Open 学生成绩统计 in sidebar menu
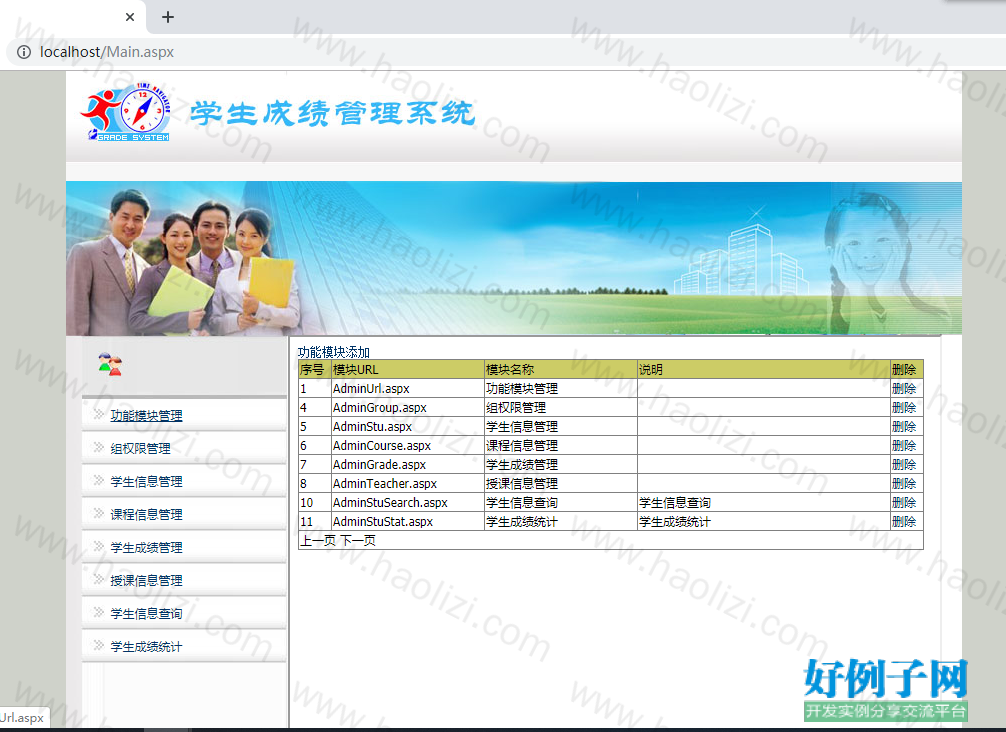This screenshot has width=1006, height=732. 146,647
